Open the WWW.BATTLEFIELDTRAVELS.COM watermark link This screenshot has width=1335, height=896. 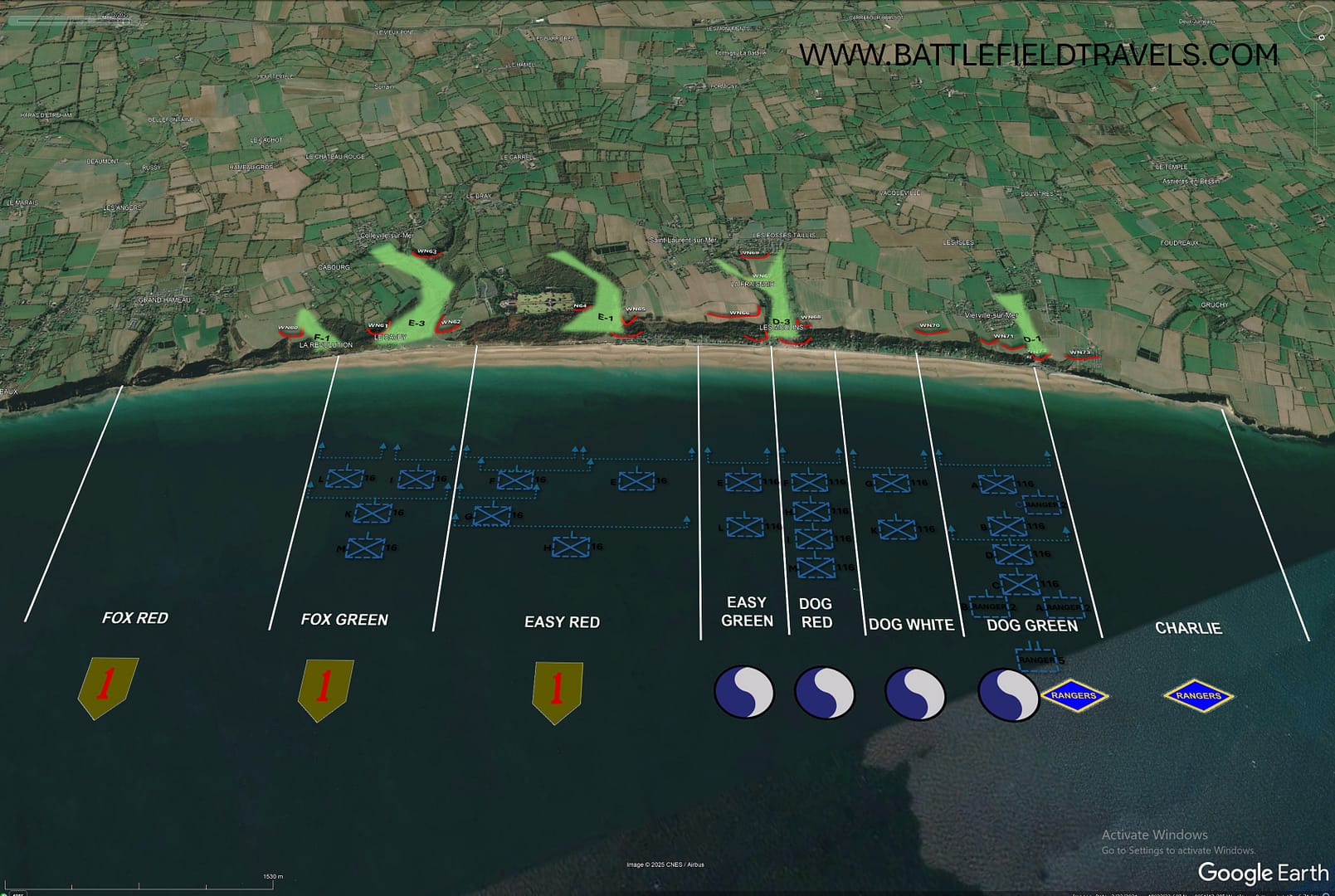tap(1038, 57)
